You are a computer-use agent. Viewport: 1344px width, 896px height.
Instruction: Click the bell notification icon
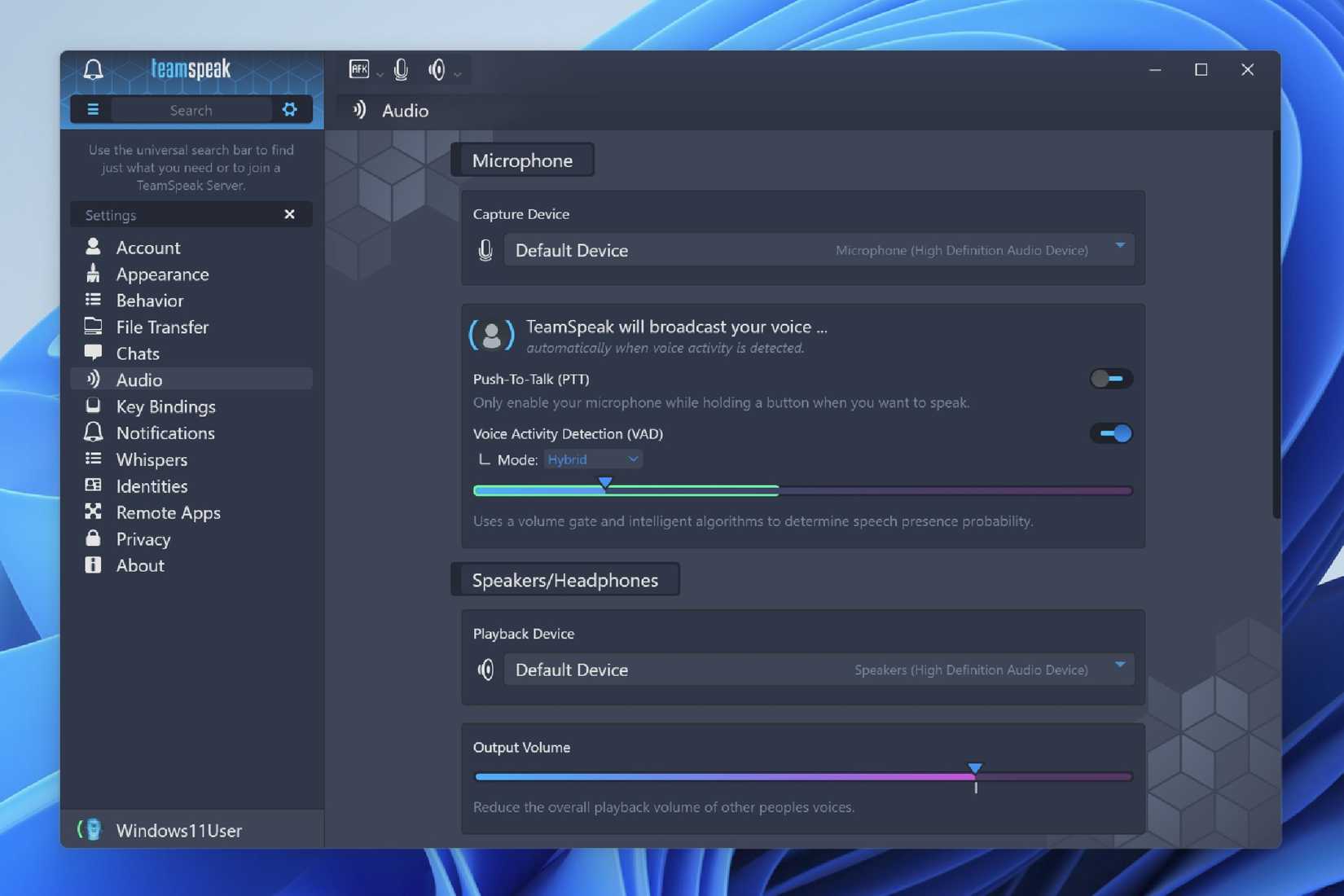(x=92, y=69)
